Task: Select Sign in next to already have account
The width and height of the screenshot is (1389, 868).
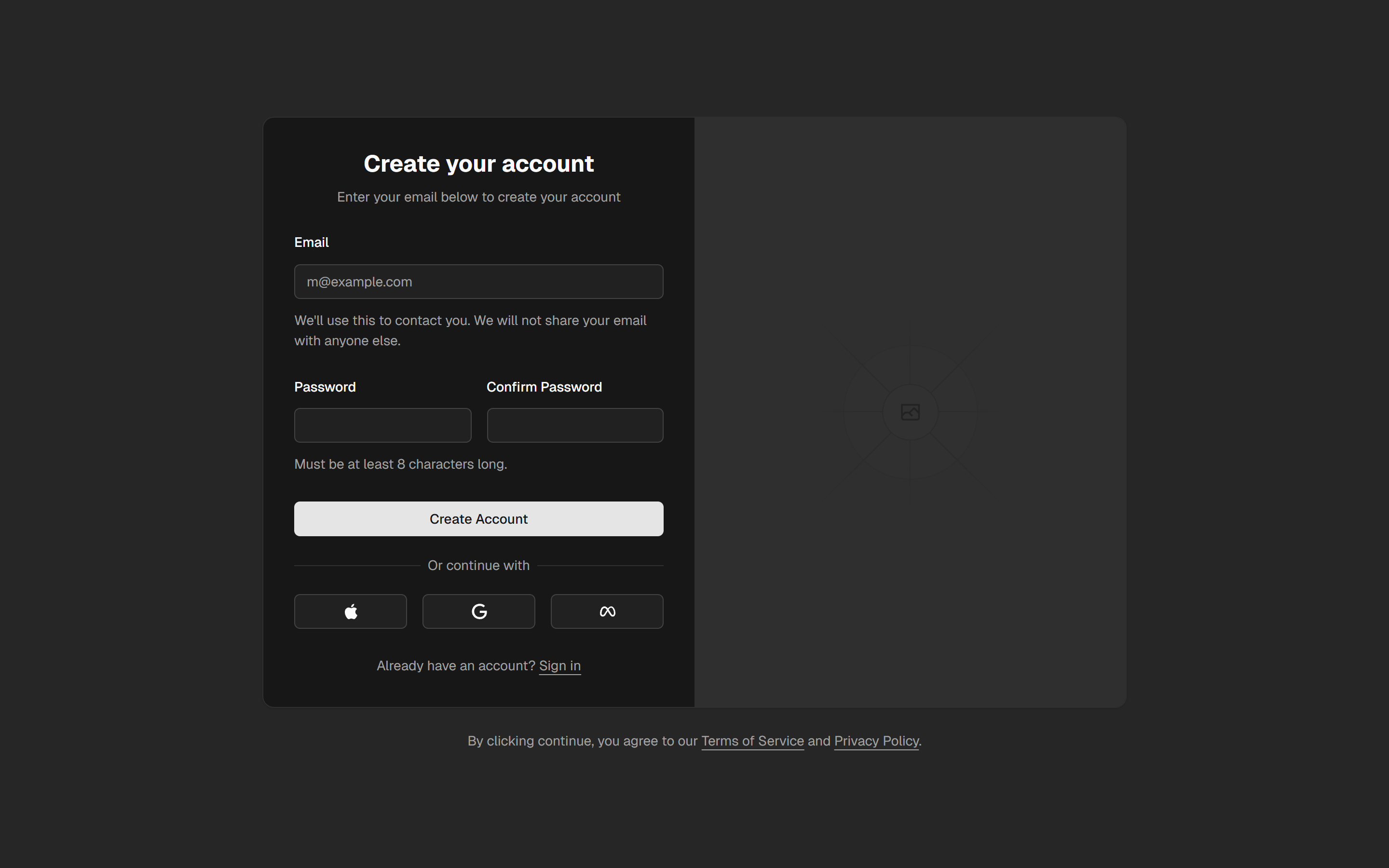Action: click(x=559, y=665)
